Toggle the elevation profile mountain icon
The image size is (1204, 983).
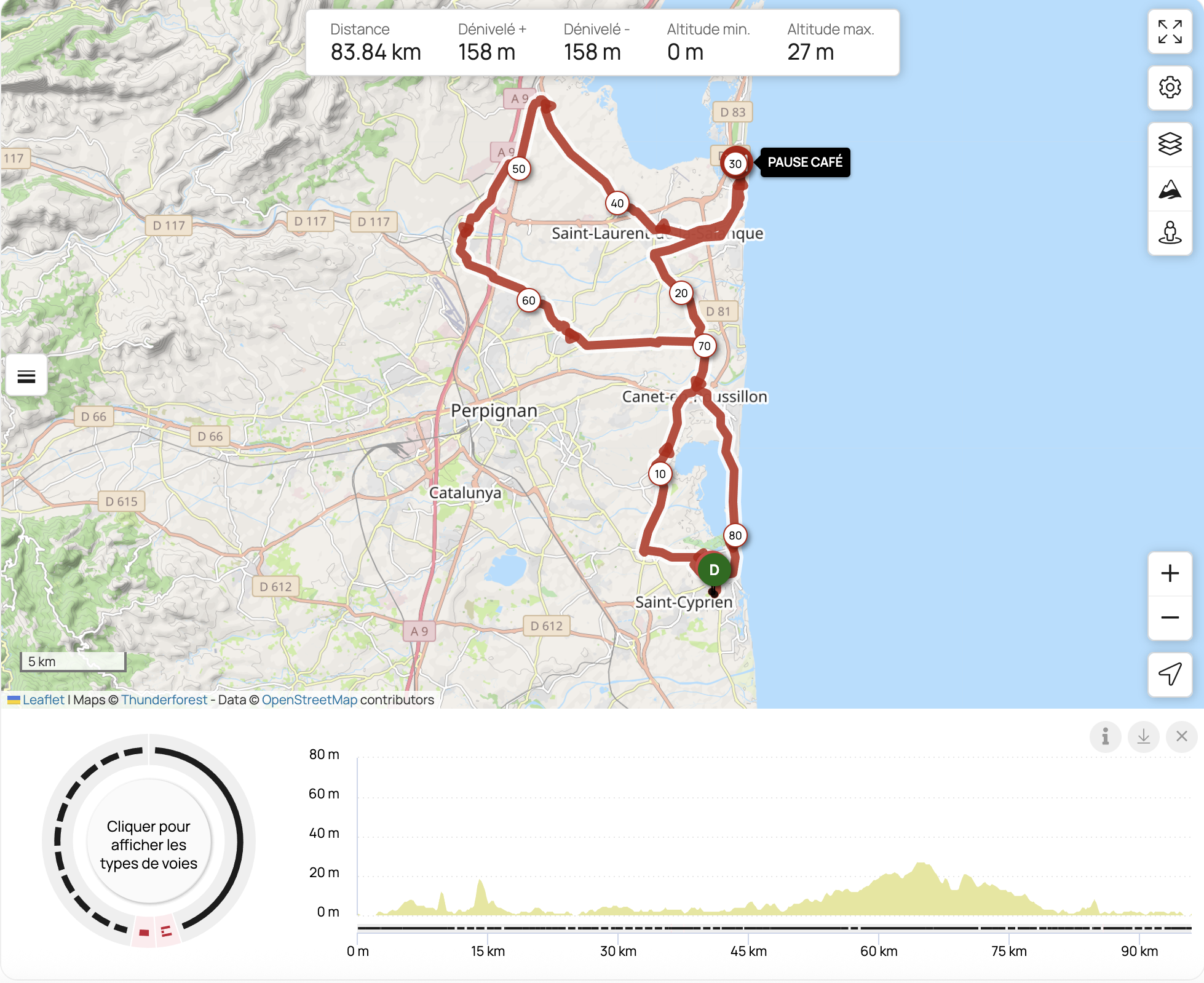click(1170, 189)
